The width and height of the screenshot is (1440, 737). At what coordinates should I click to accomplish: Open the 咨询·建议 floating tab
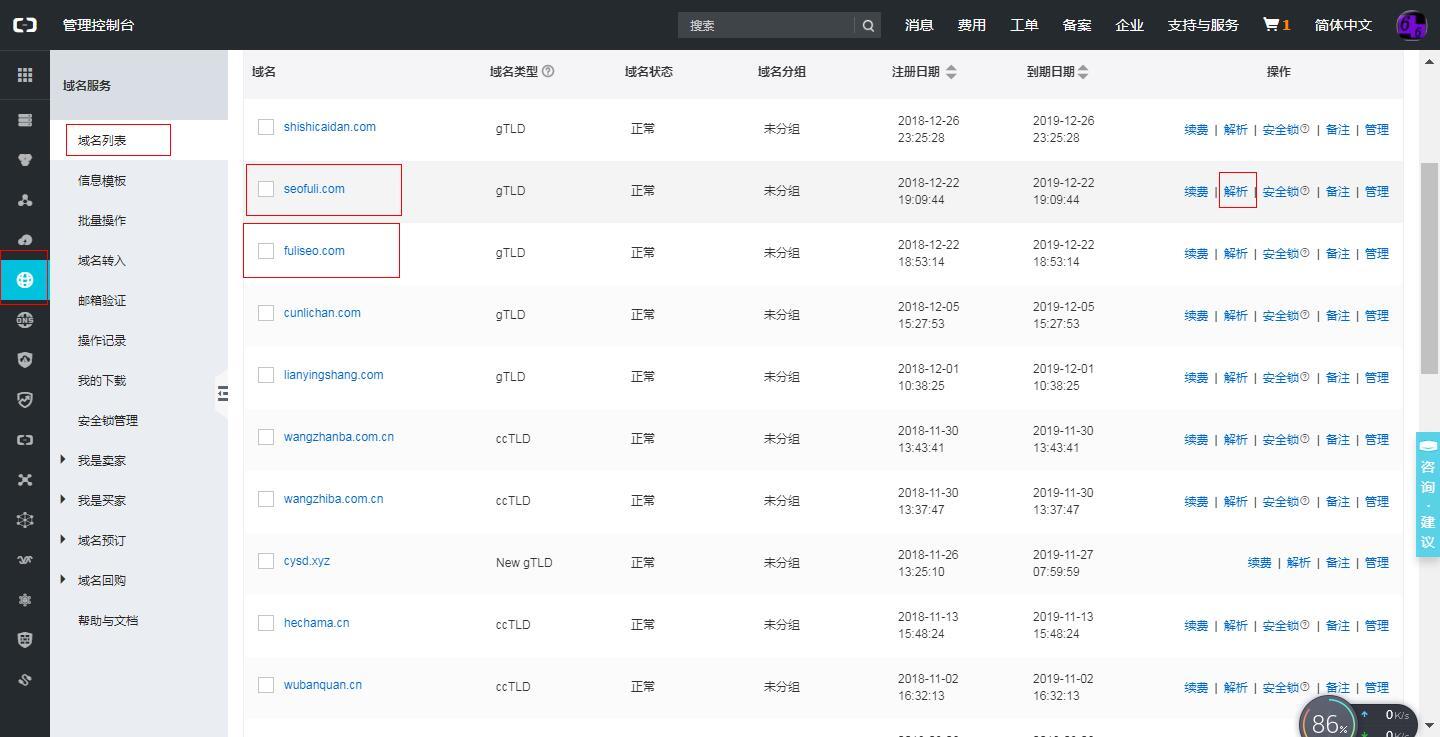pos(1428,495)
